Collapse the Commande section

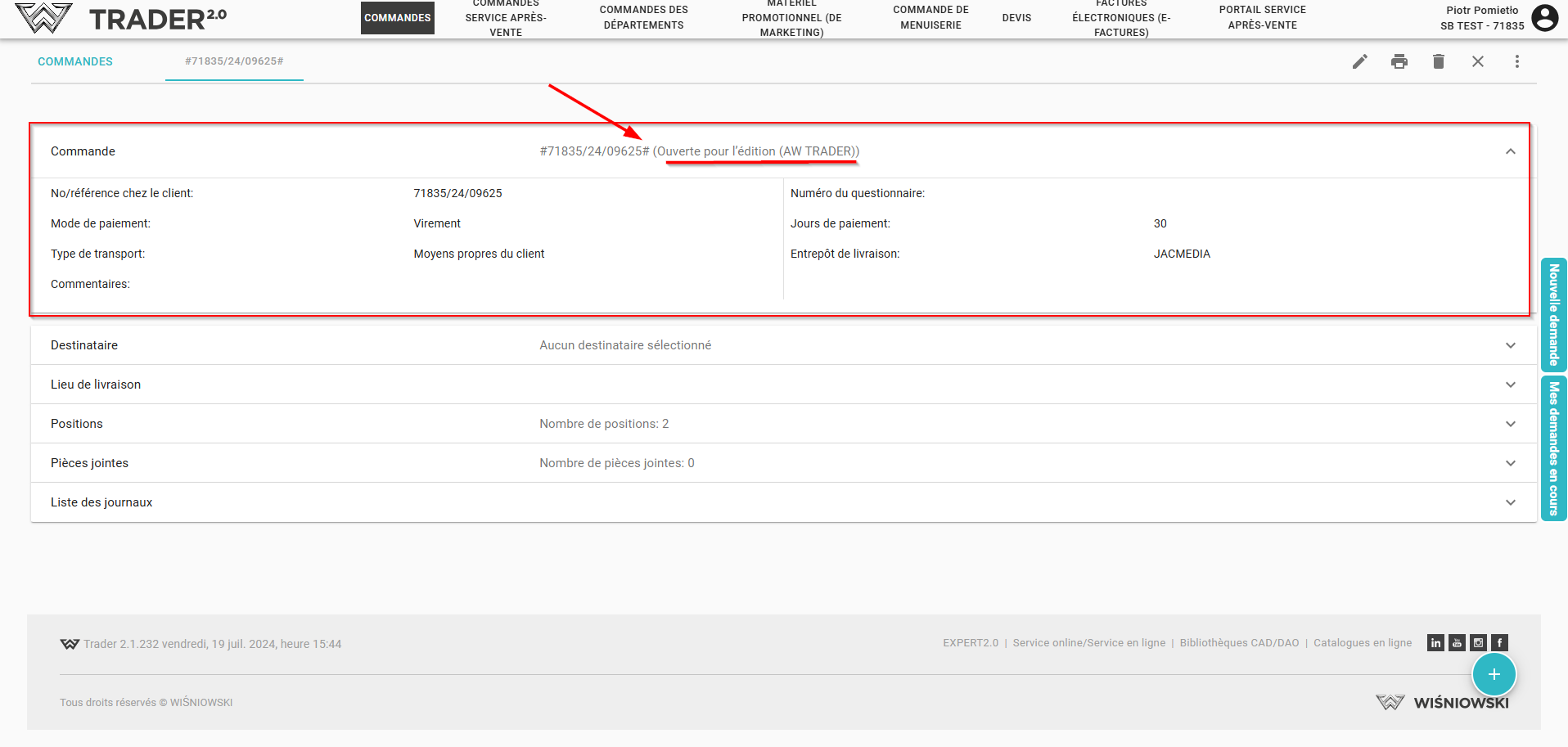point(1510,151)
